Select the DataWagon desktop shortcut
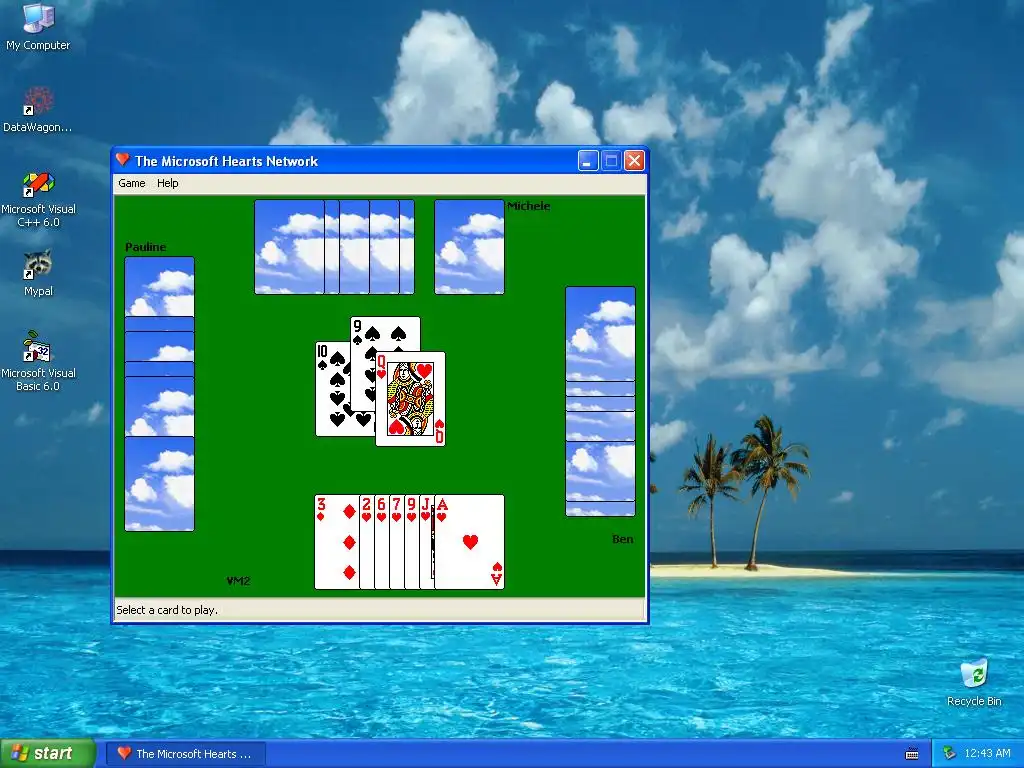 (x=38, y=110)
